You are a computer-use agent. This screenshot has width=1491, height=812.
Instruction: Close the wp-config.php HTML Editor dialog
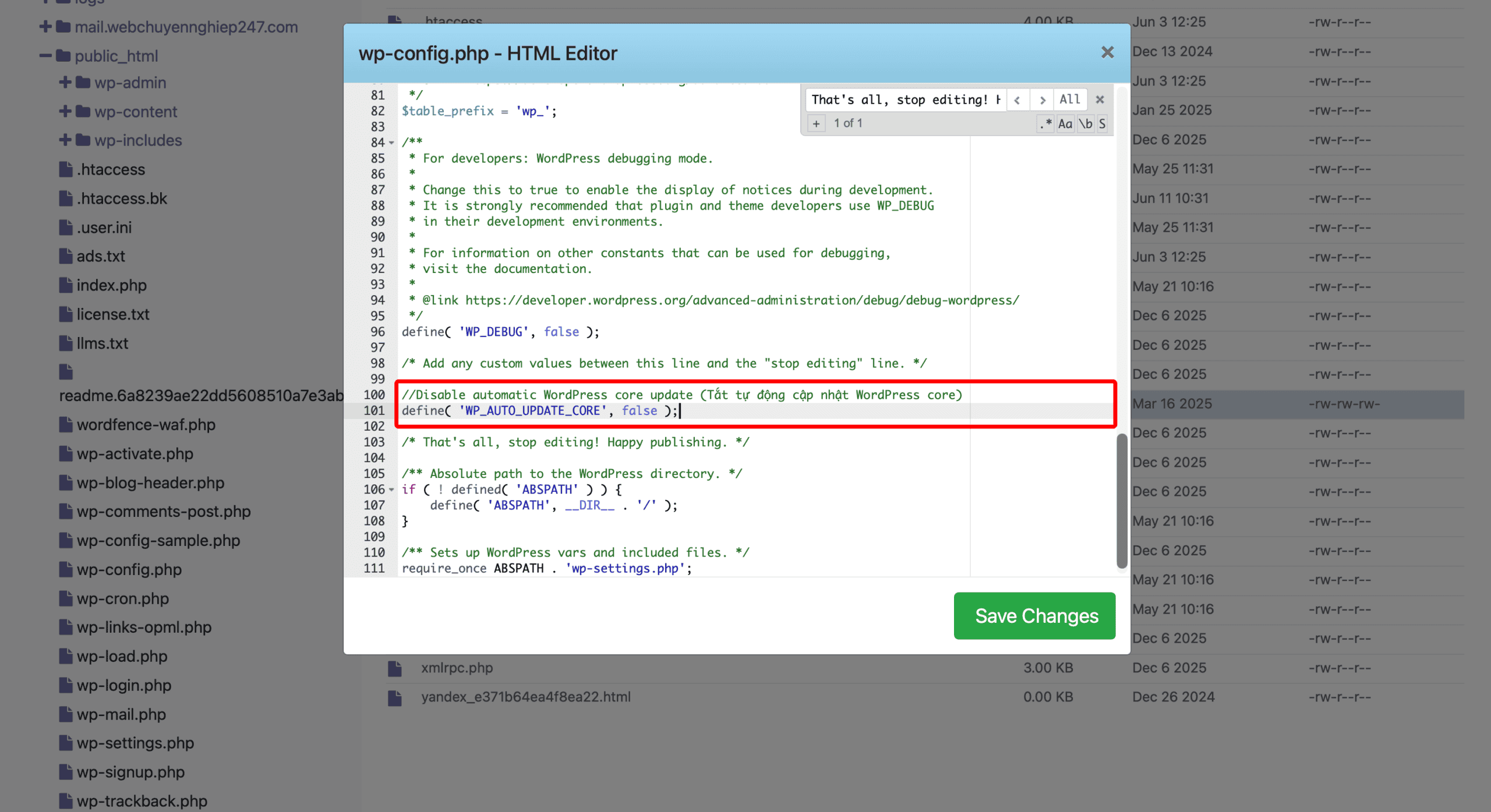1107,52
